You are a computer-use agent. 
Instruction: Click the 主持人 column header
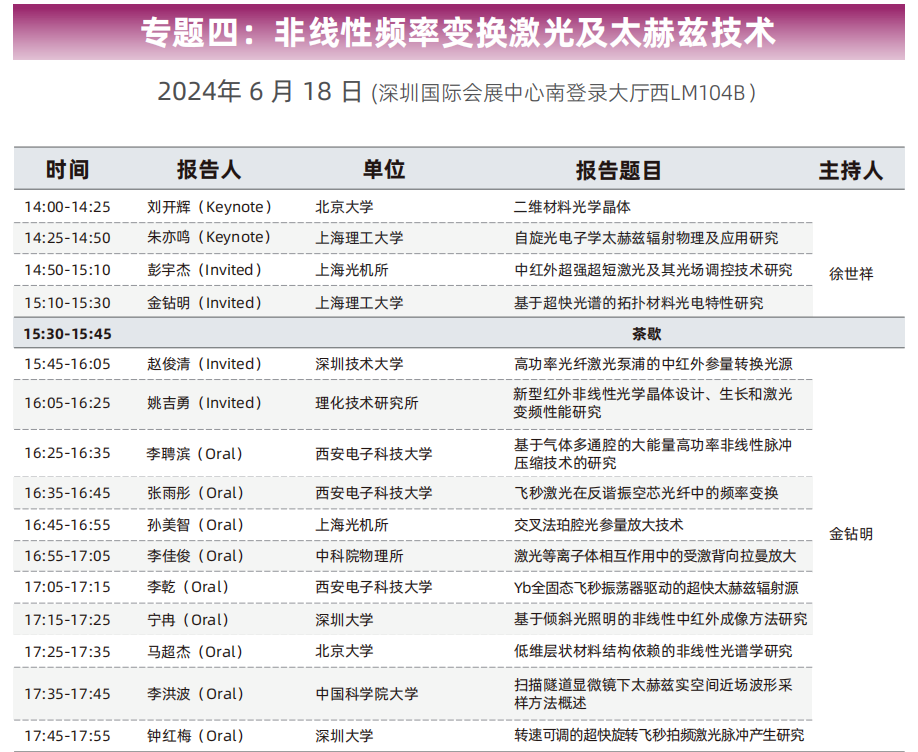coord(851,170)
